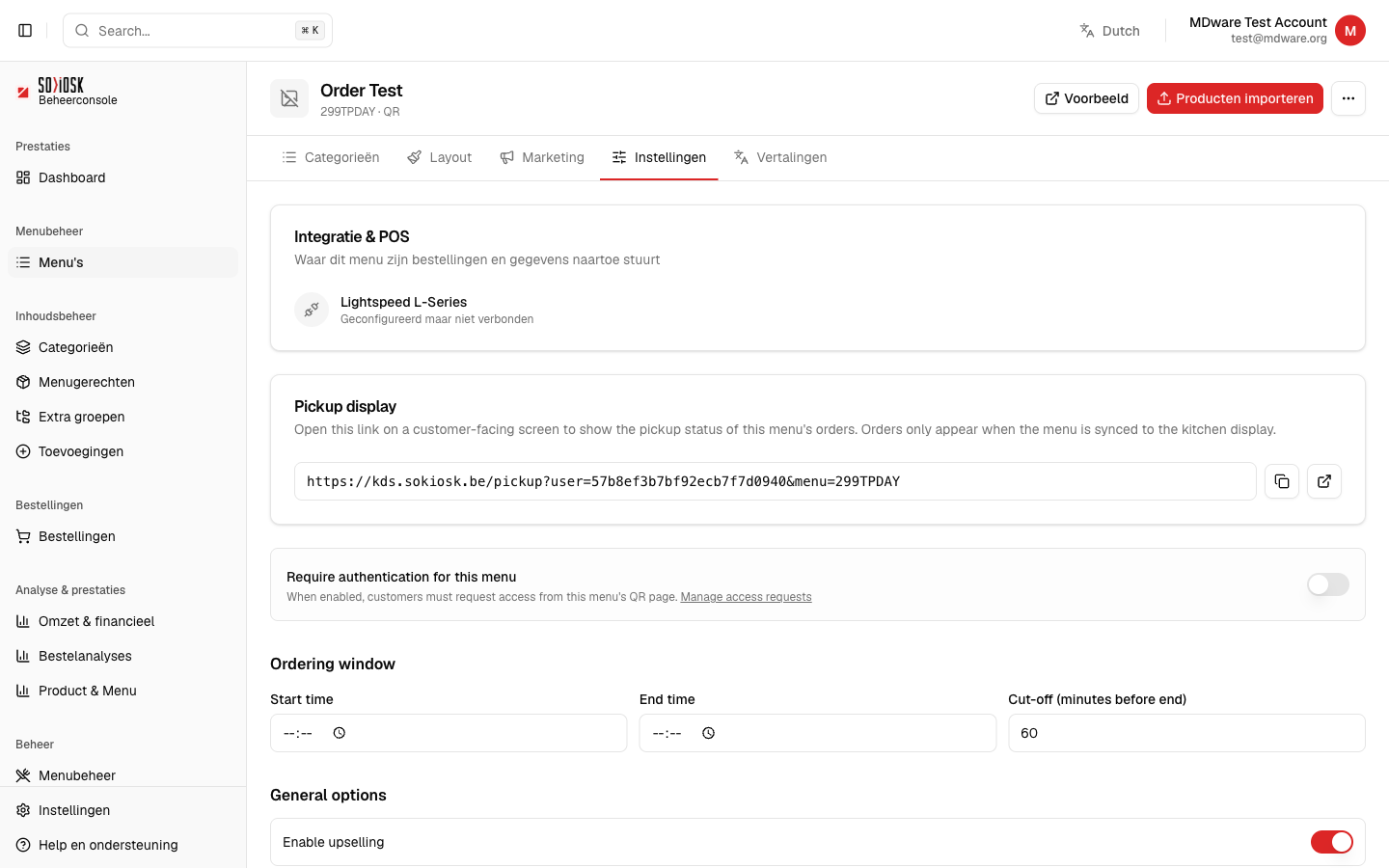Click the Lightspeed L-Series plug icon
Viewport: 1389px width, 868px height.
point(312,310)
